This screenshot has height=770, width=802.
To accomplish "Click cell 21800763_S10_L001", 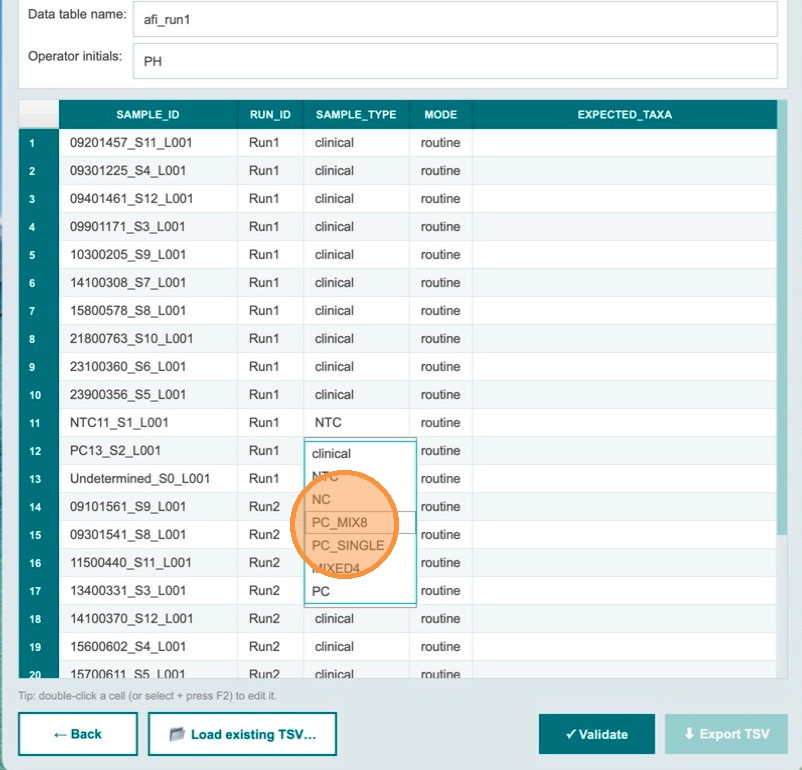I will tap(148, 339).
